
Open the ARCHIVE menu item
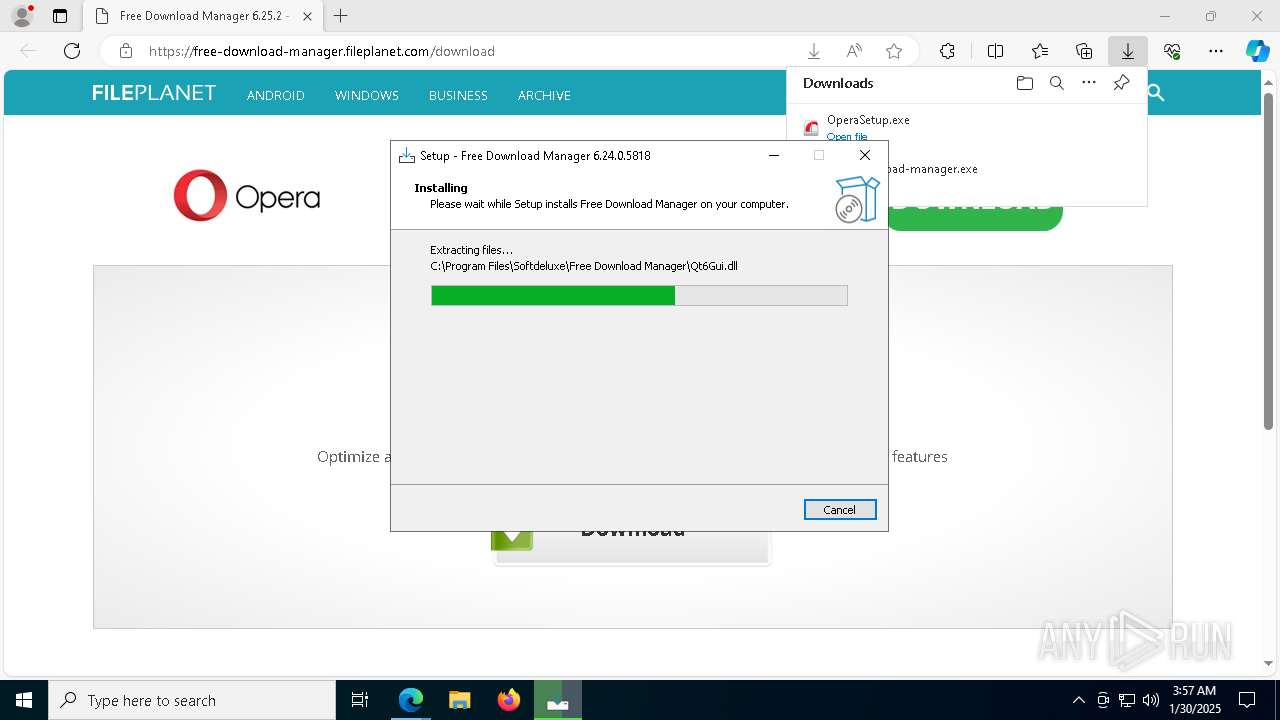pos(544,95)
